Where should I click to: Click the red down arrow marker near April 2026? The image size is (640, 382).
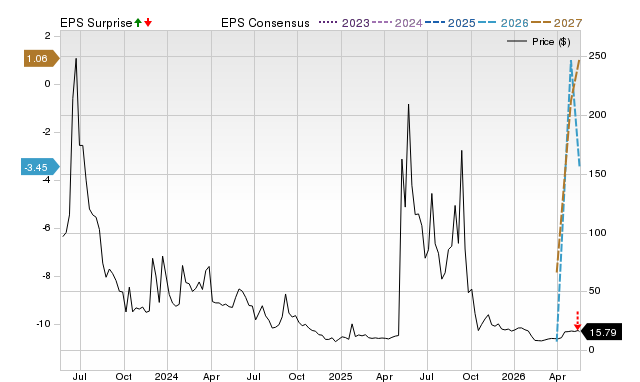coord(577,321)
